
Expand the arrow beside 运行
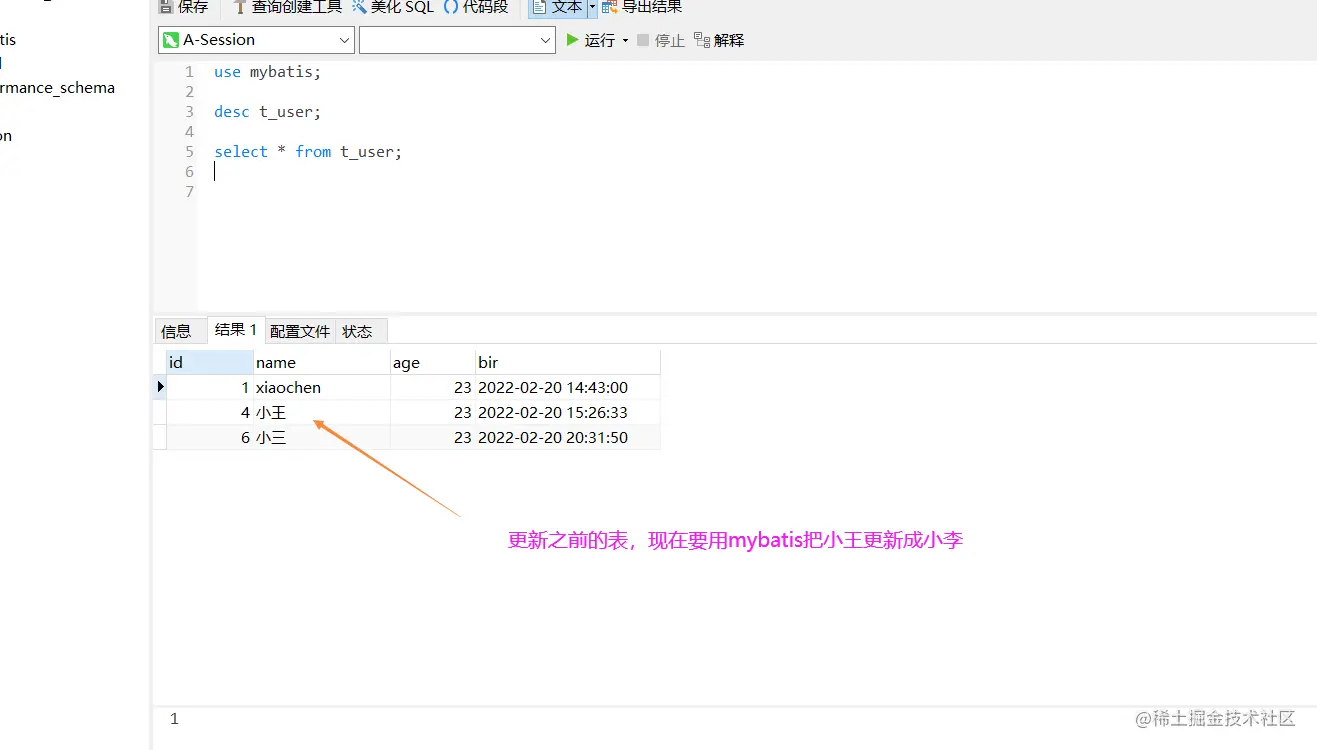tap(626, 41)
